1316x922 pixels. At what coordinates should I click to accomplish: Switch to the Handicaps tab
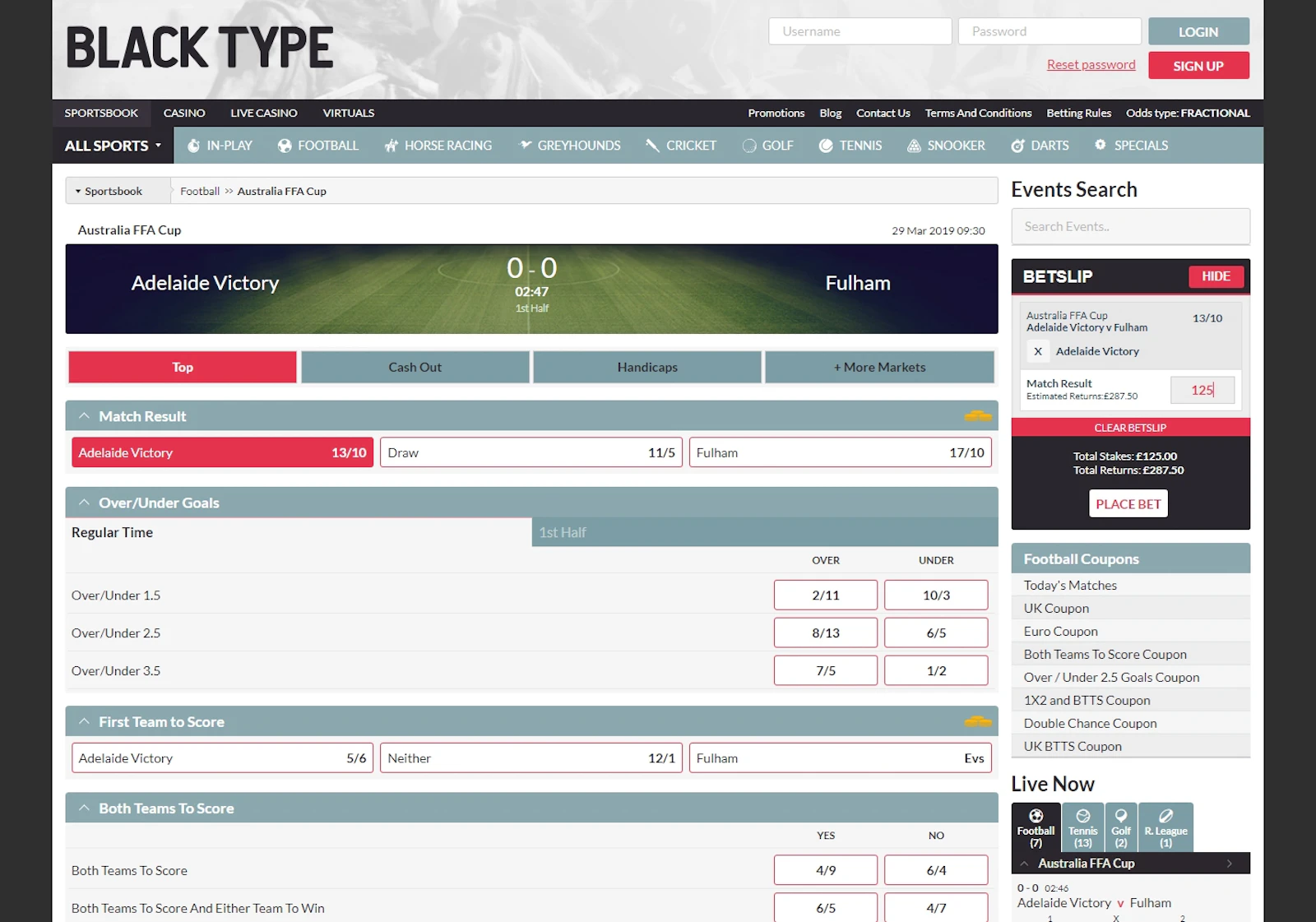click(647, 368)
